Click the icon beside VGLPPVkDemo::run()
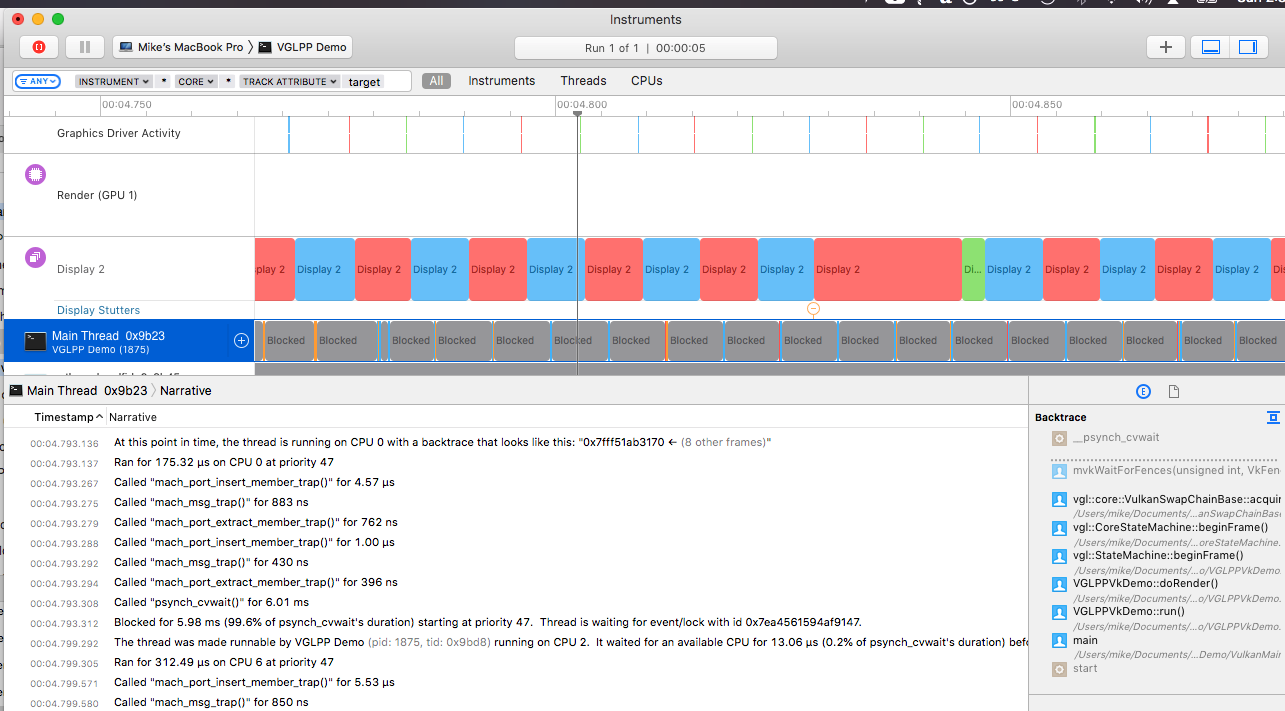1285x711 pixels. coord(1059,612)
